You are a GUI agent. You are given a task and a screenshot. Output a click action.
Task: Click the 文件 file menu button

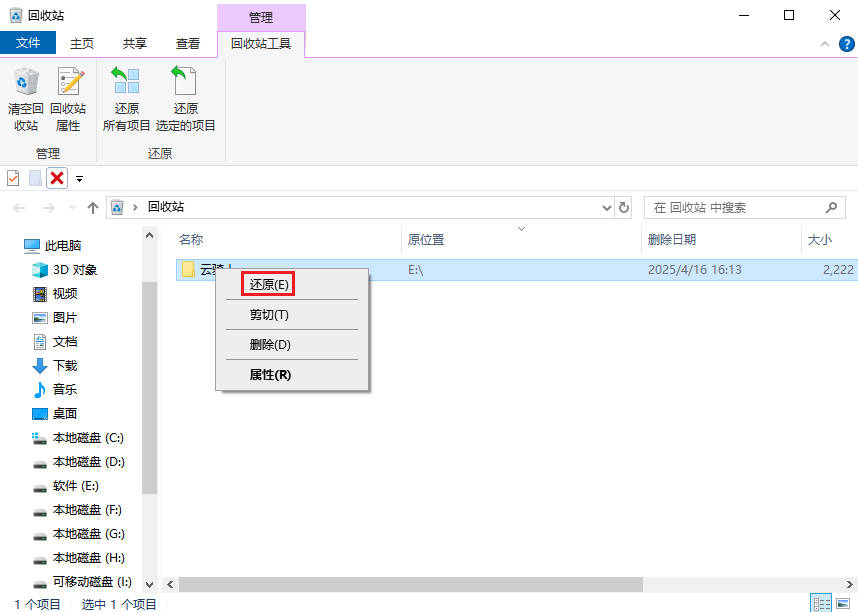[x=28, y=44]
